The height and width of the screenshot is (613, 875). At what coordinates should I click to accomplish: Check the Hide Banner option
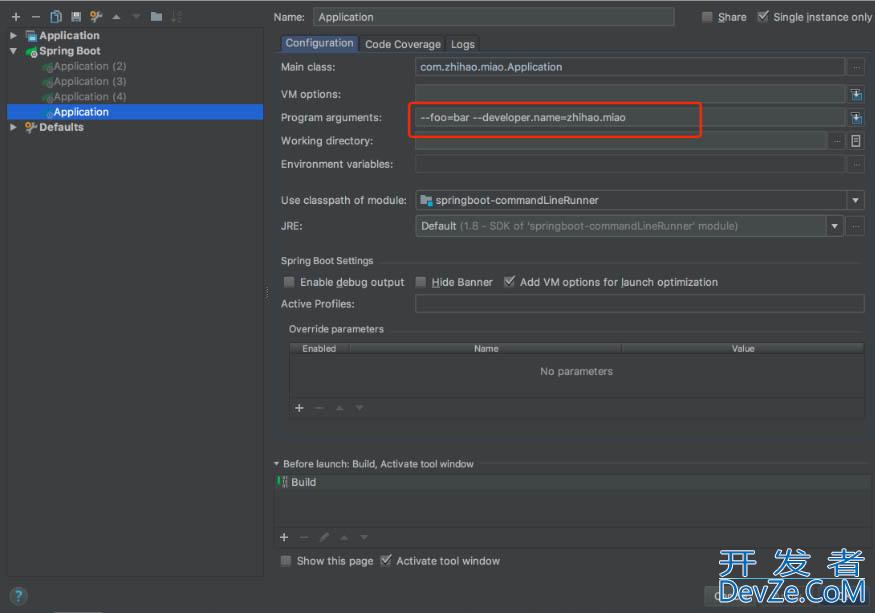[421, 282]
